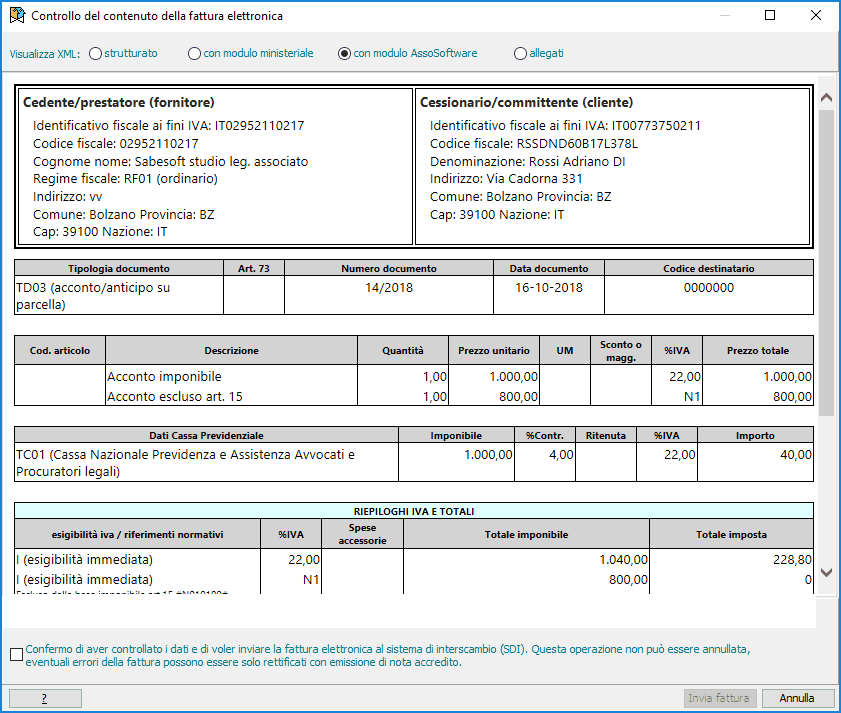Click the 'Codice destinatario' column header

[709, 268]
